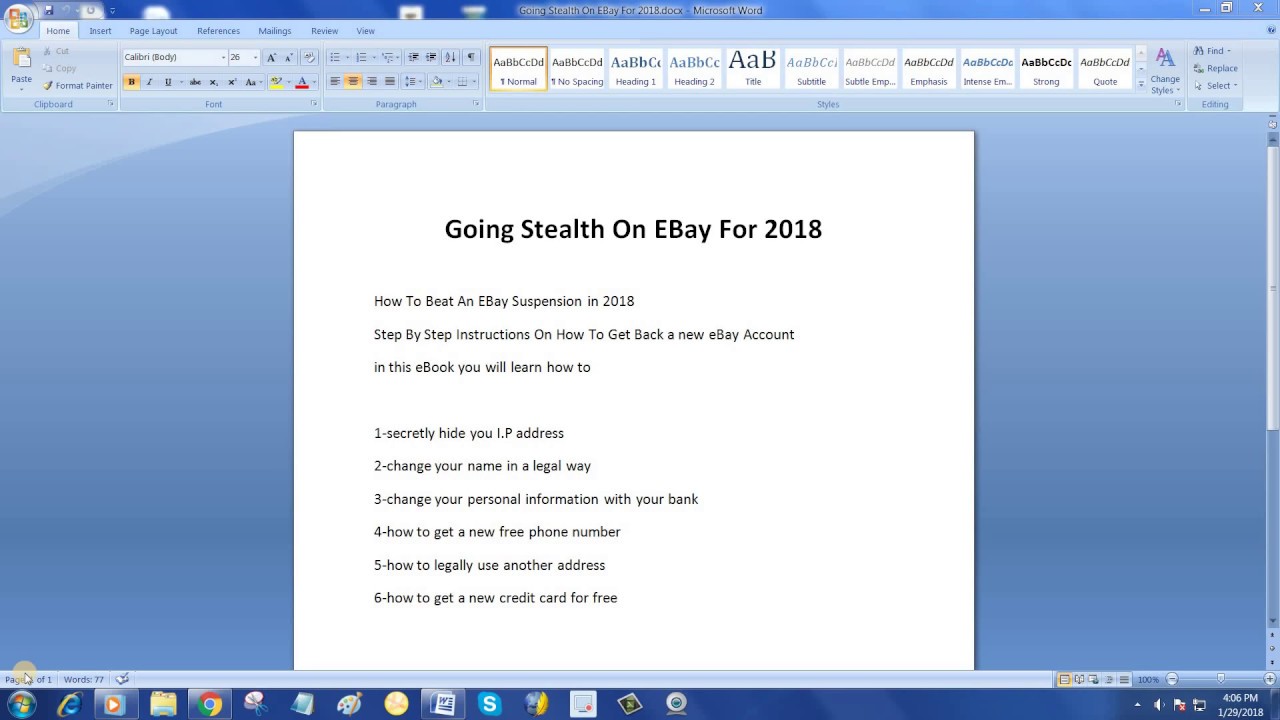
Task: Toggle Center alignment
Action: (x=353, y=82)
